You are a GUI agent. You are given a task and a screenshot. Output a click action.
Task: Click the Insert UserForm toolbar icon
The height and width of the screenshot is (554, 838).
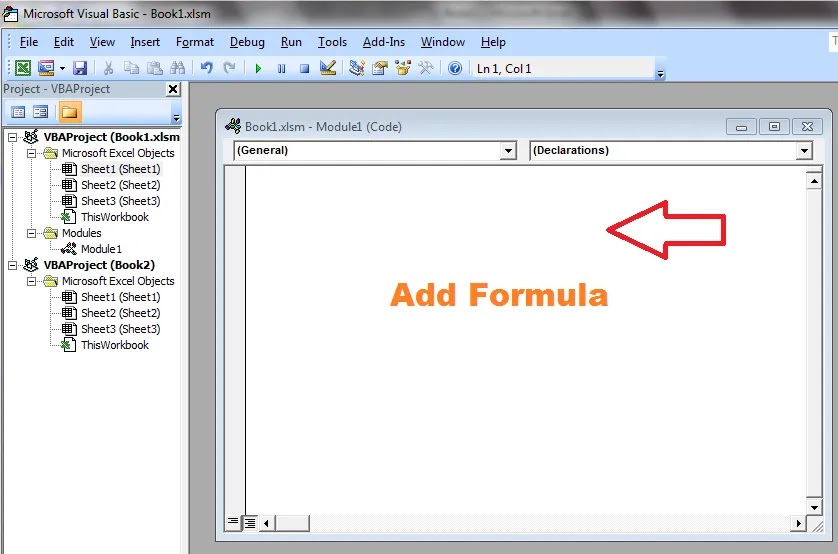coord(46,68)
